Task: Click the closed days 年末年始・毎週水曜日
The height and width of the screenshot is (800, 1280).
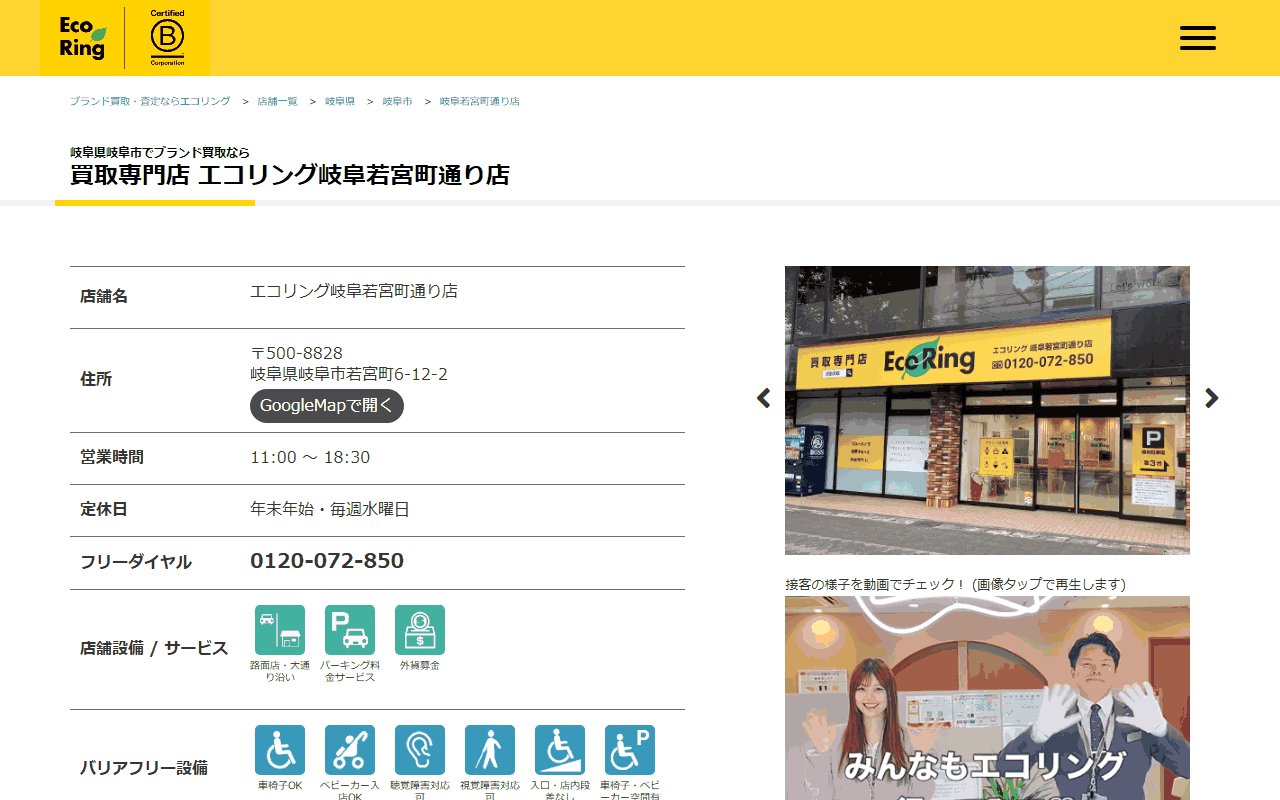Action: pyautogui.click(x=330, y=509)
